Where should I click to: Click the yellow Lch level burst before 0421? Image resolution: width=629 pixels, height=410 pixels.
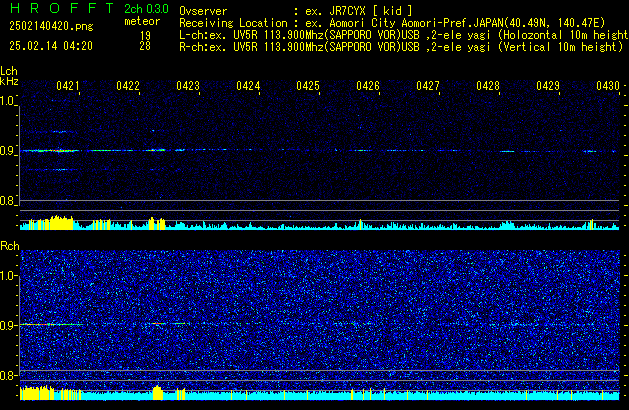coord(61,223)
